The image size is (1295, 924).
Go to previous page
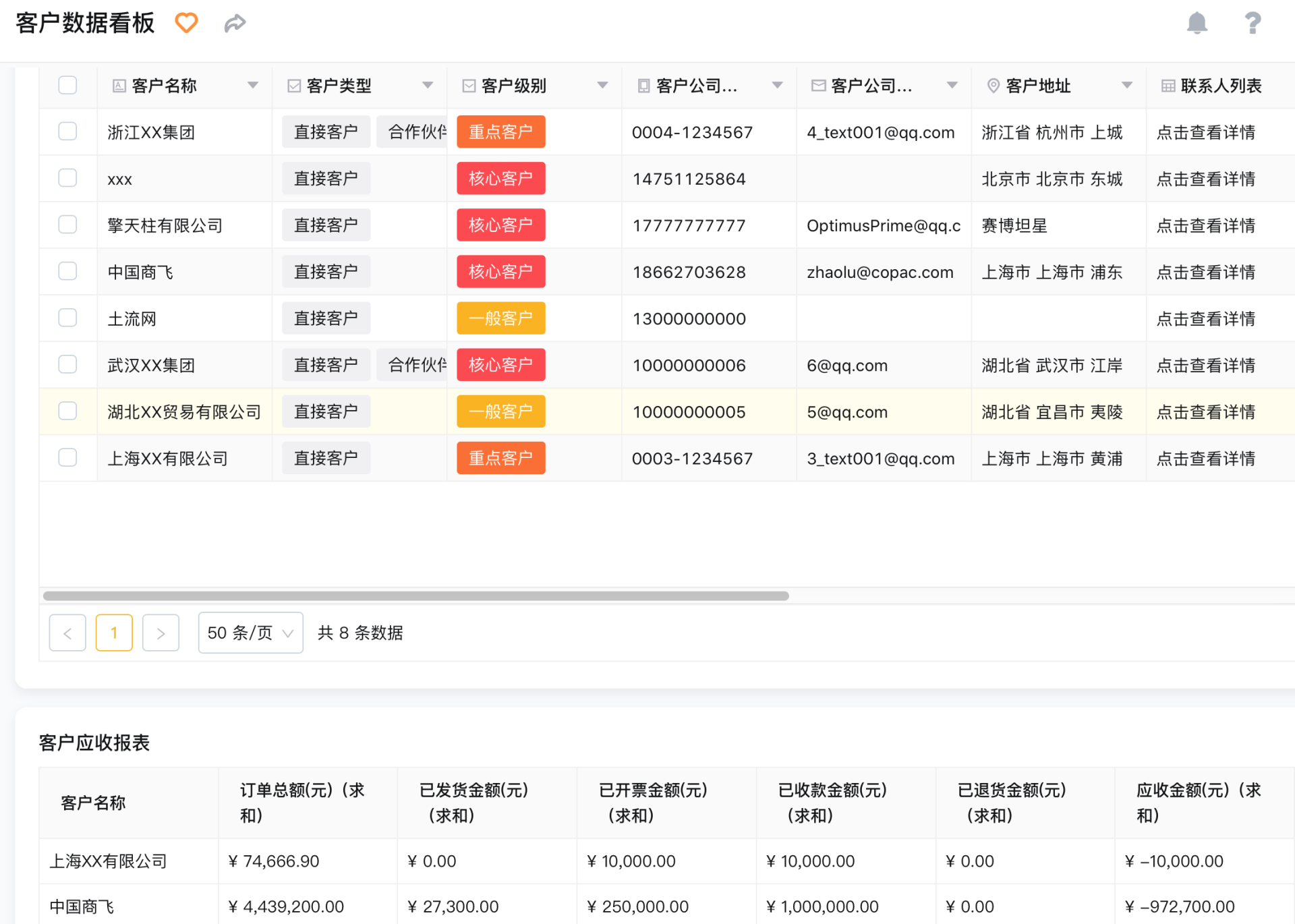pos(67,633)
